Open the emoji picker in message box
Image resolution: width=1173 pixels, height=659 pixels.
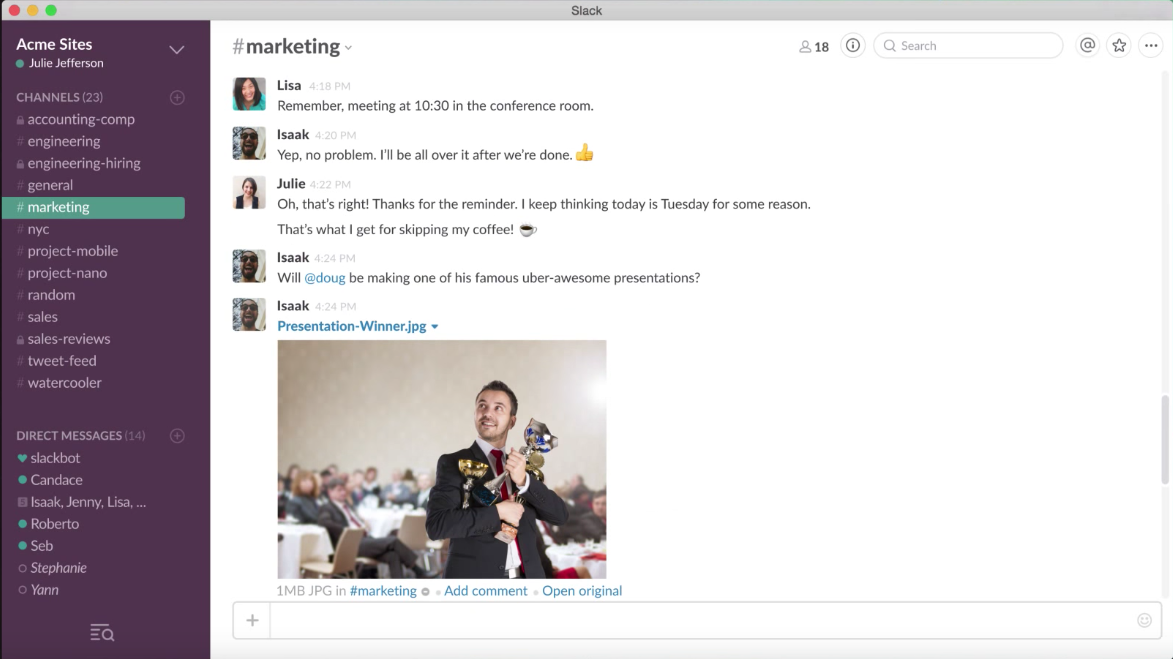[1144, 620]
